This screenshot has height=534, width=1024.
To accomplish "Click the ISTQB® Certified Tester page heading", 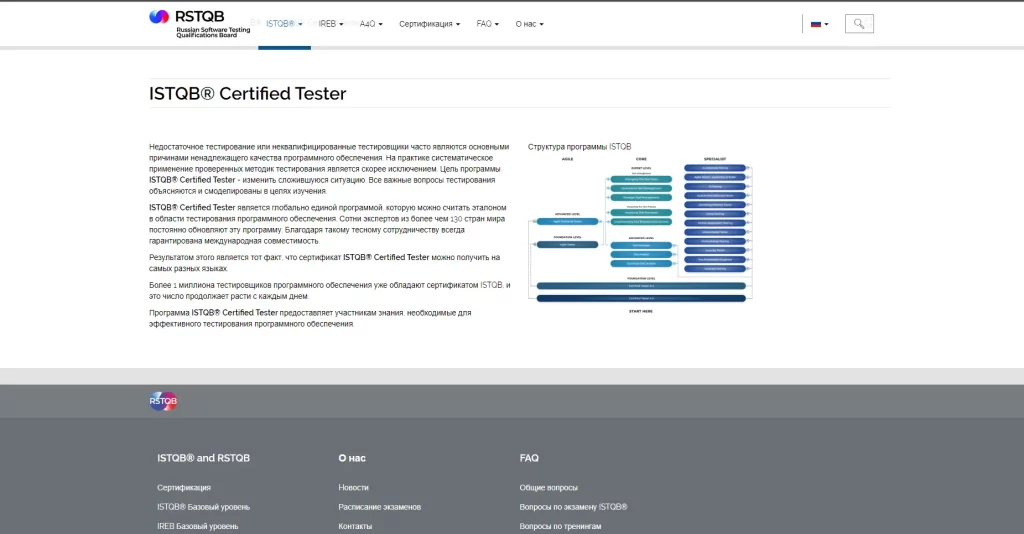I will point(248,93).
